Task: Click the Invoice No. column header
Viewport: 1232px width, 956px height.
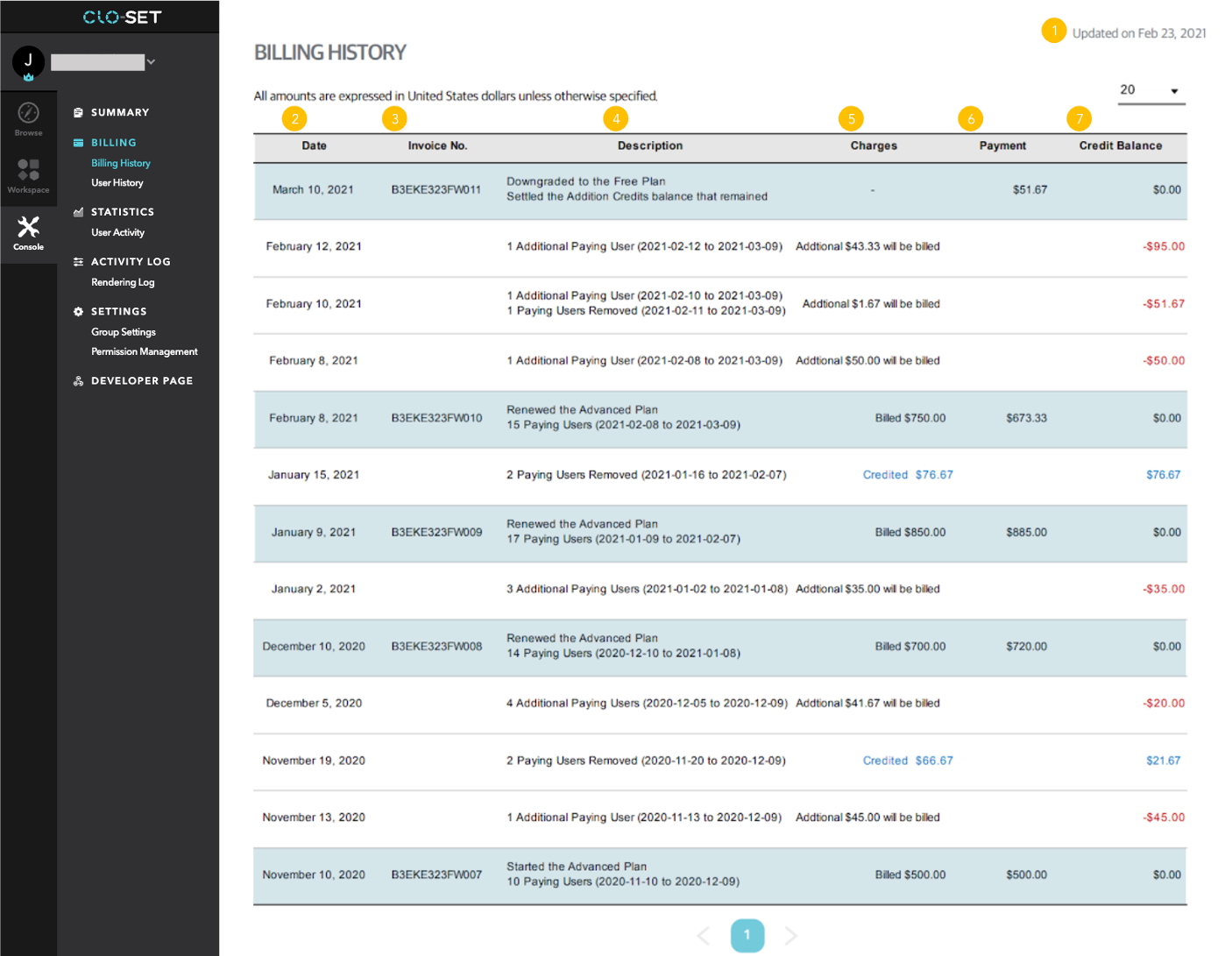Action: pyautogui.click(x=437, y=146)
